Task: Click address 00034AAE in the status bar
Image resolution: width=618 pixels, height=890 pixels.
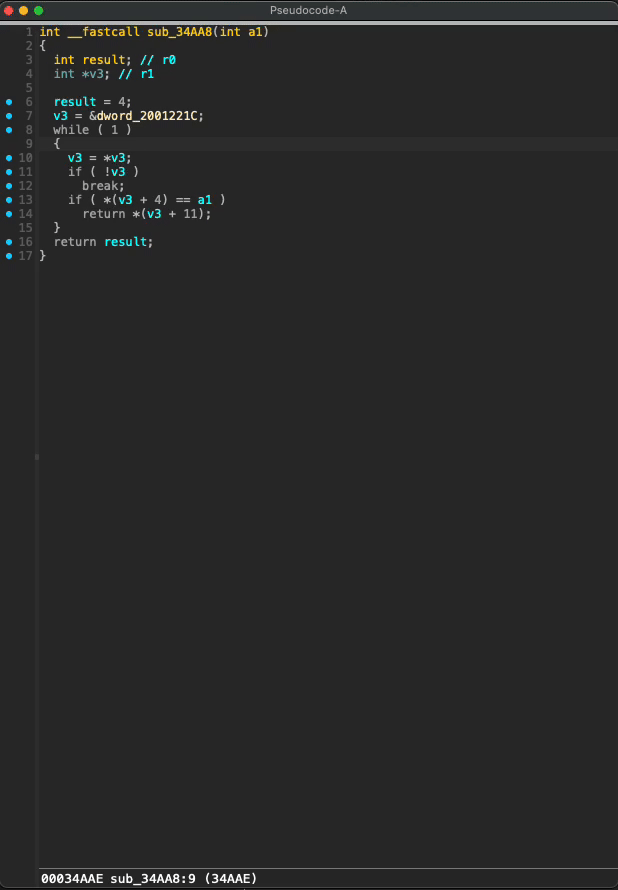Action: pos(72,879)
